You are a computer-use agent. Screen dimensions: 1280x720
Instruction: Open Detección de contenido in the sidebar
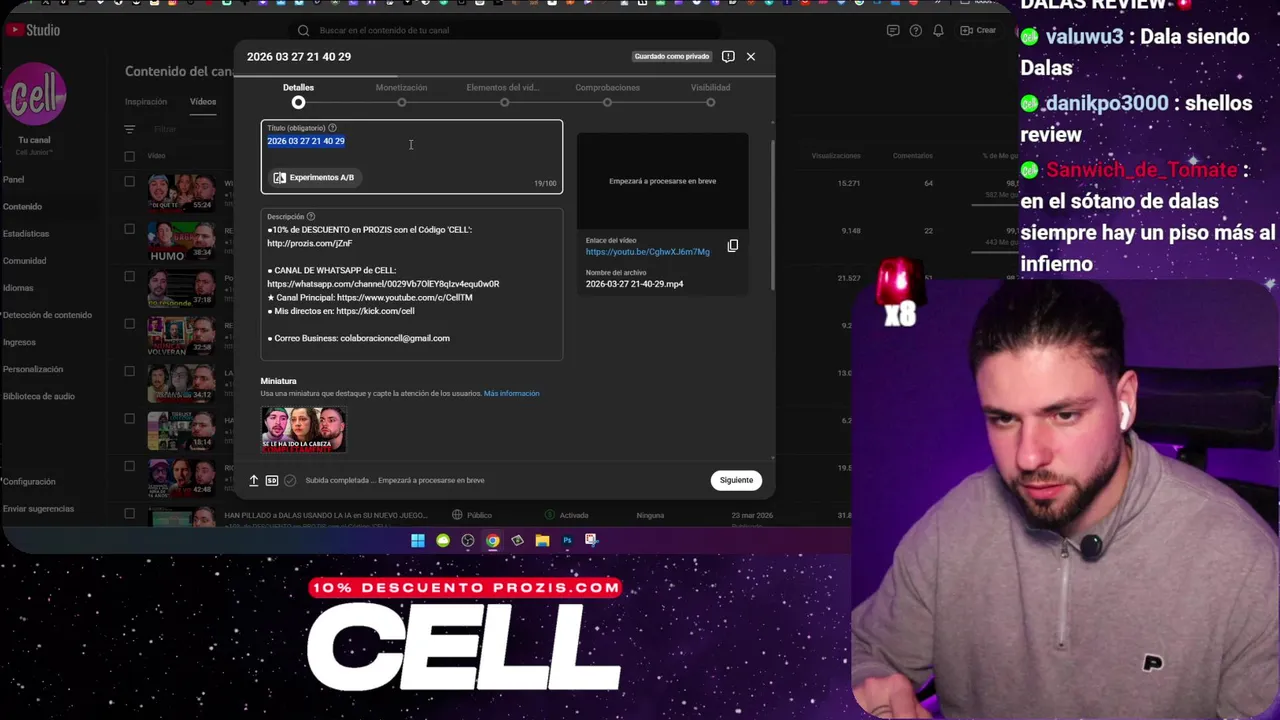click(46, 315)
